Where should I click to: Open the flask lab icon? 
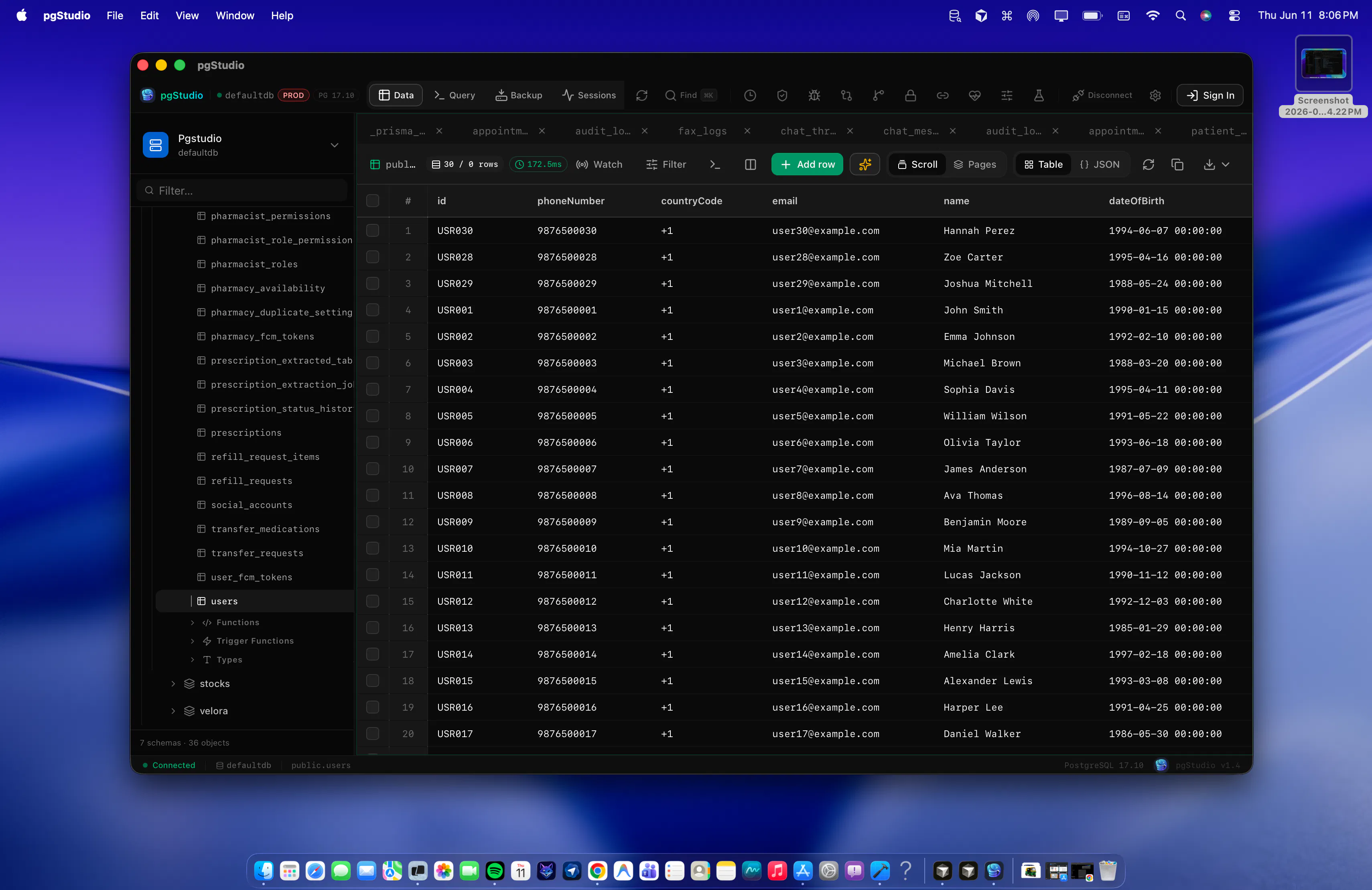[x=1039, y=95]
